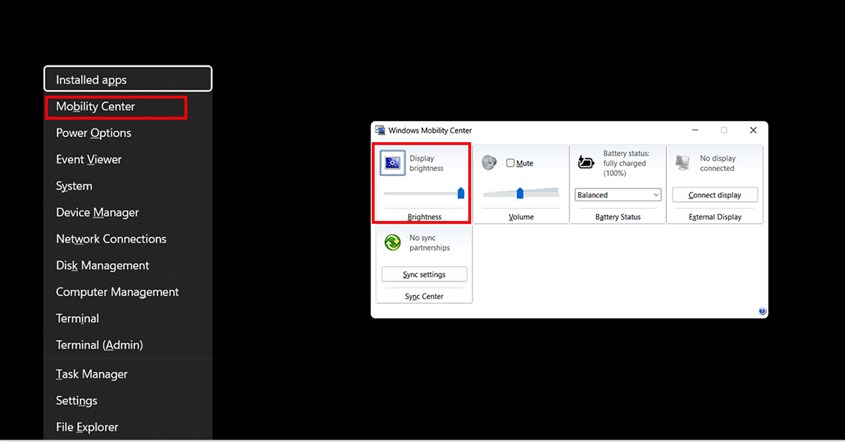Expand the Balanced power plan dropdown
Screen dimensions: 845x442
618,195
